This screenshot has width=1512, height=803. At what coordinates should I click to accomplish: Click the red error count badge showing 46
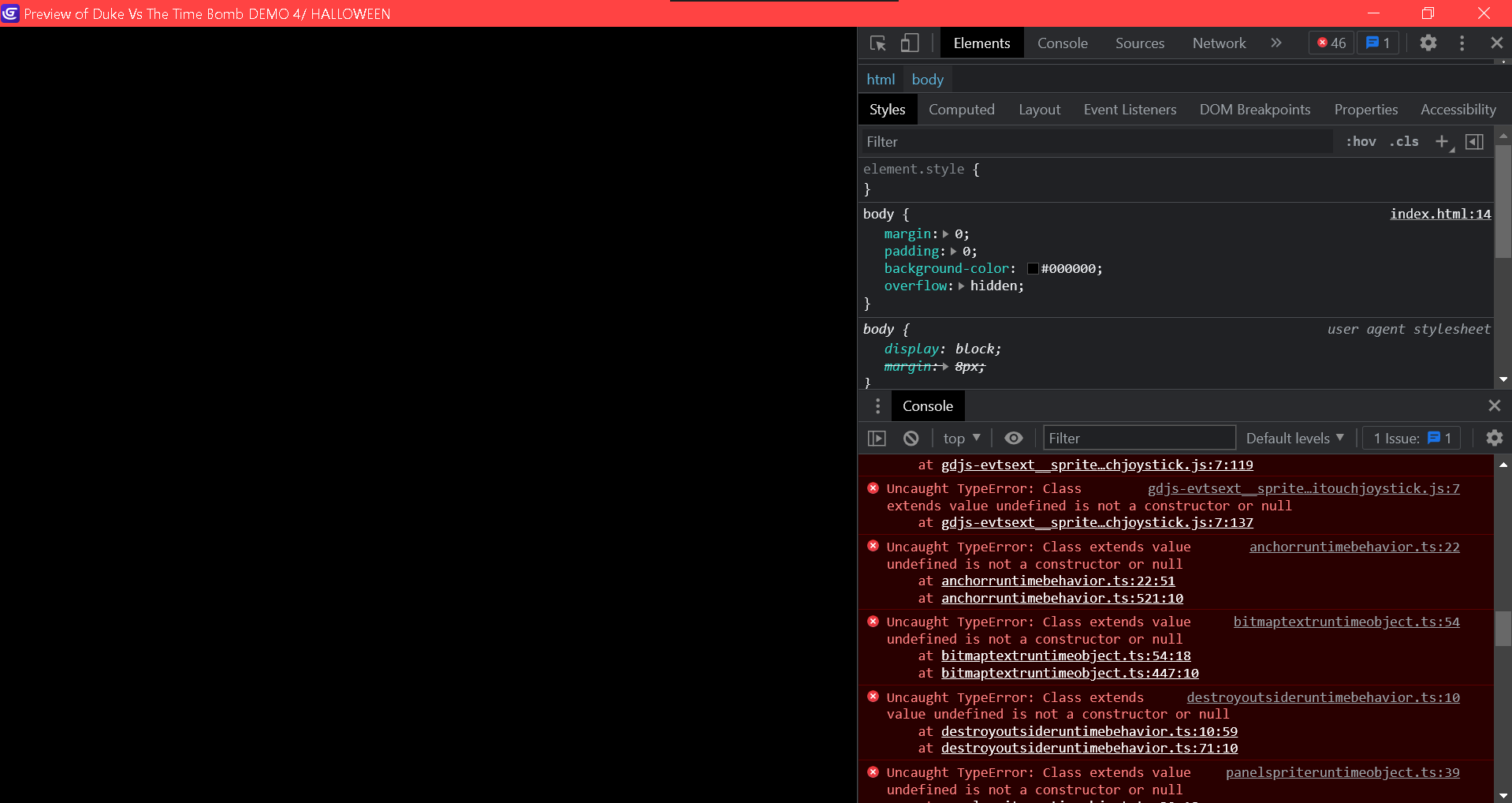(x=1331, y=43)
